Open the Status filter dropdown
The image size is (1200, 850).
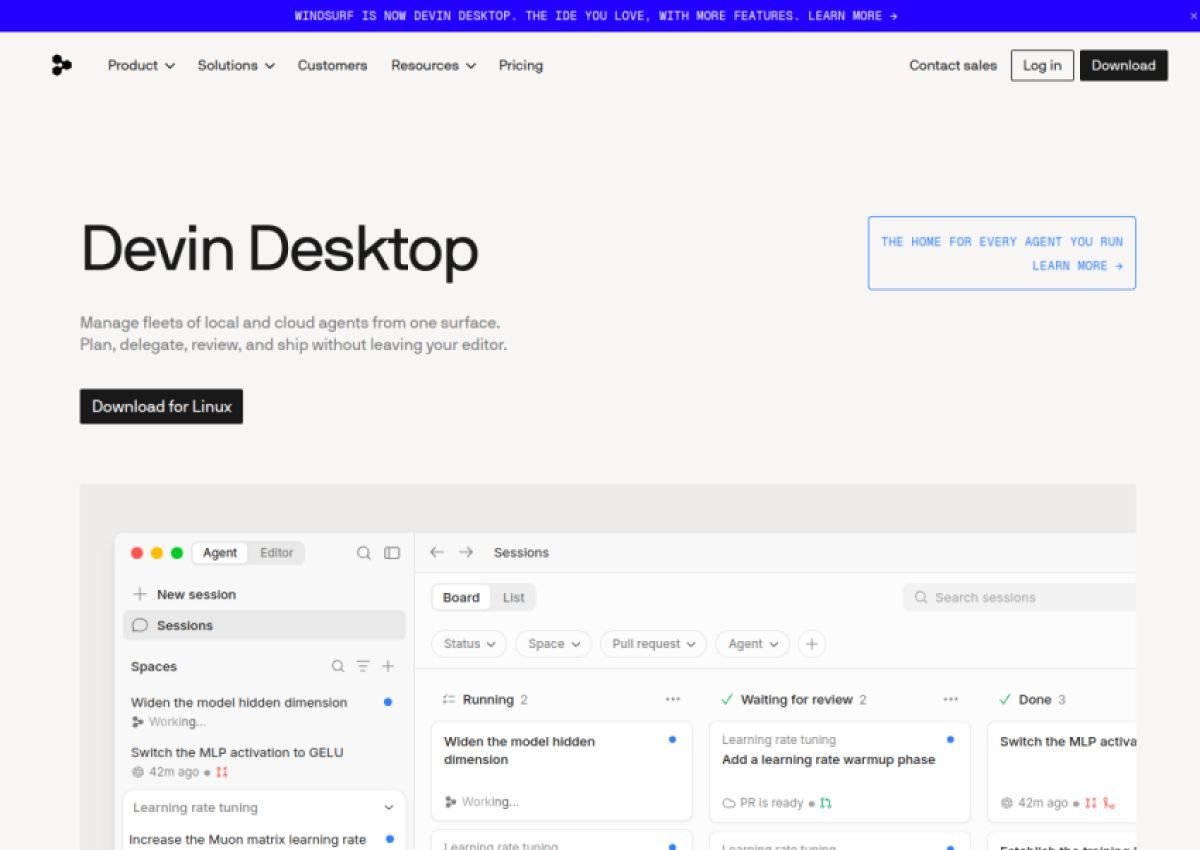(x=469, y=644)
